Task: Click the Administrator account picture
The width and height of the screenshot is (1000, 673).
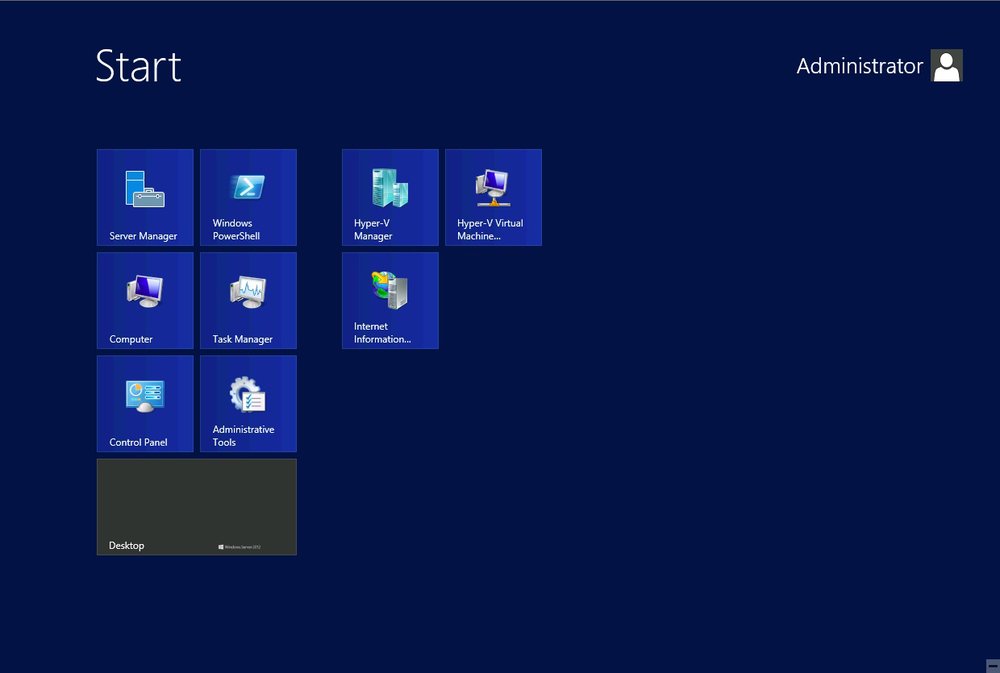Action: (x=946, y=66)
